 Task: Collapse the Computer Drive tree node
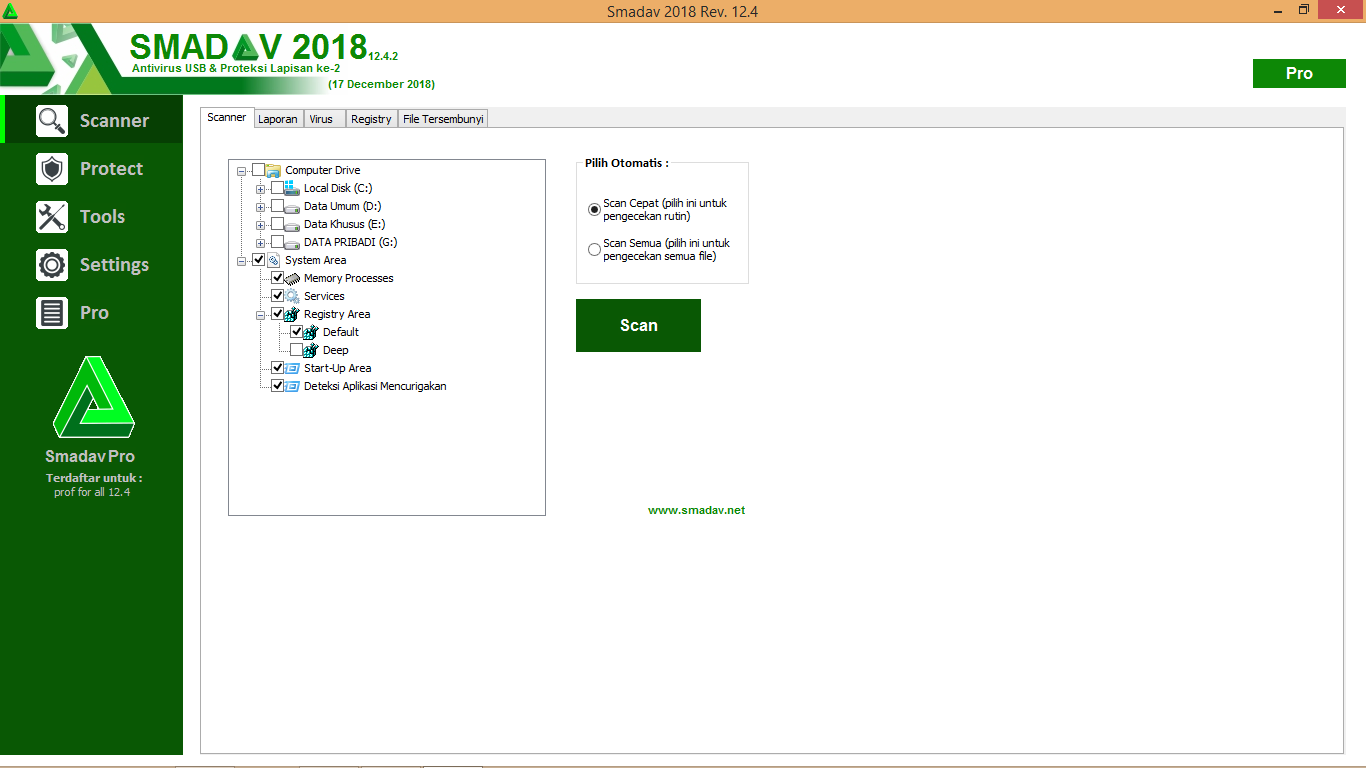click(242, 171)
